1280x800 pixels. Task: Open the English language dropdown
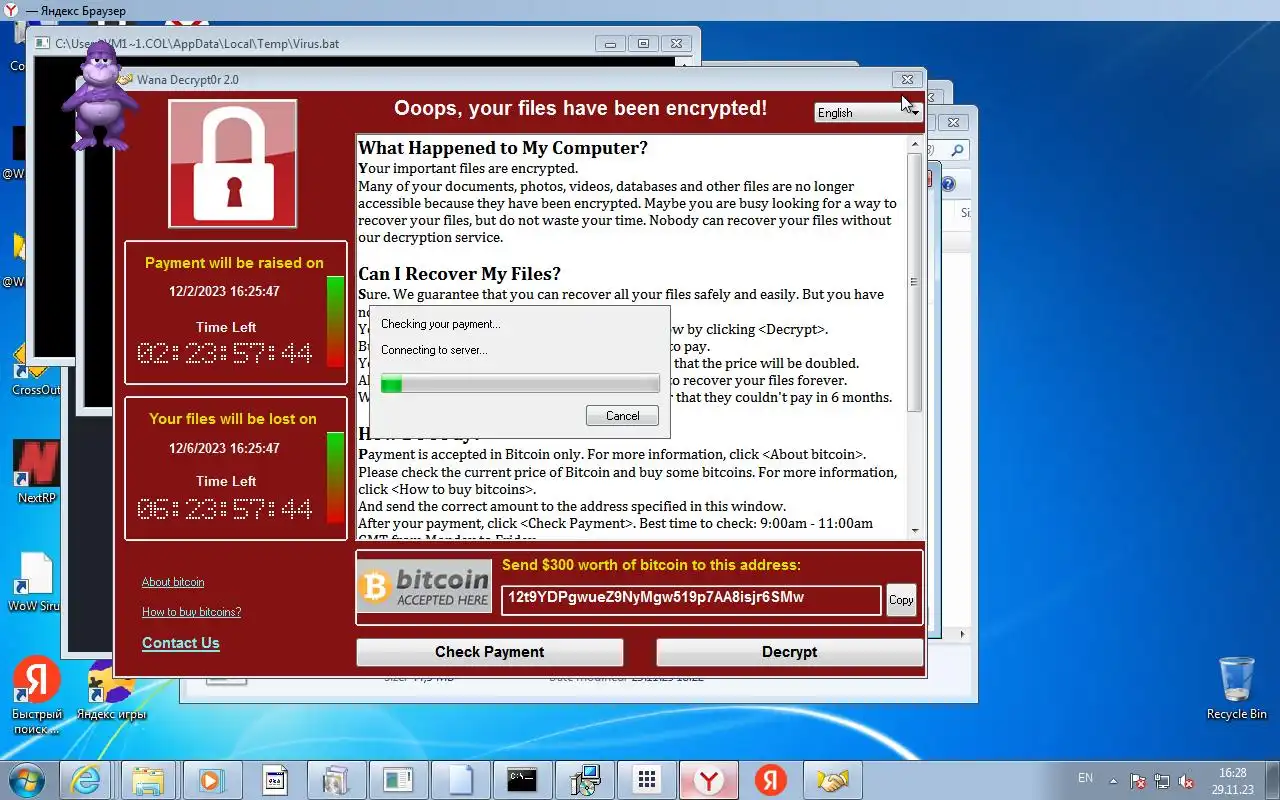[868, 113]
